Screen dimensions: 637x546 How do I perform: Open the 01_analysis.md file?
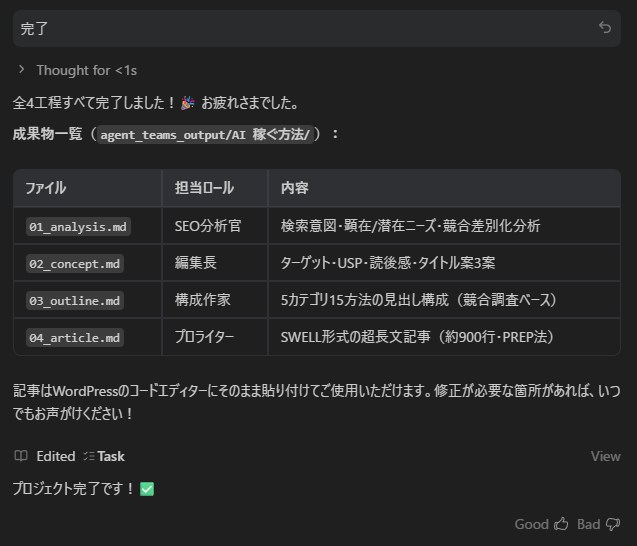coord(77,227)
